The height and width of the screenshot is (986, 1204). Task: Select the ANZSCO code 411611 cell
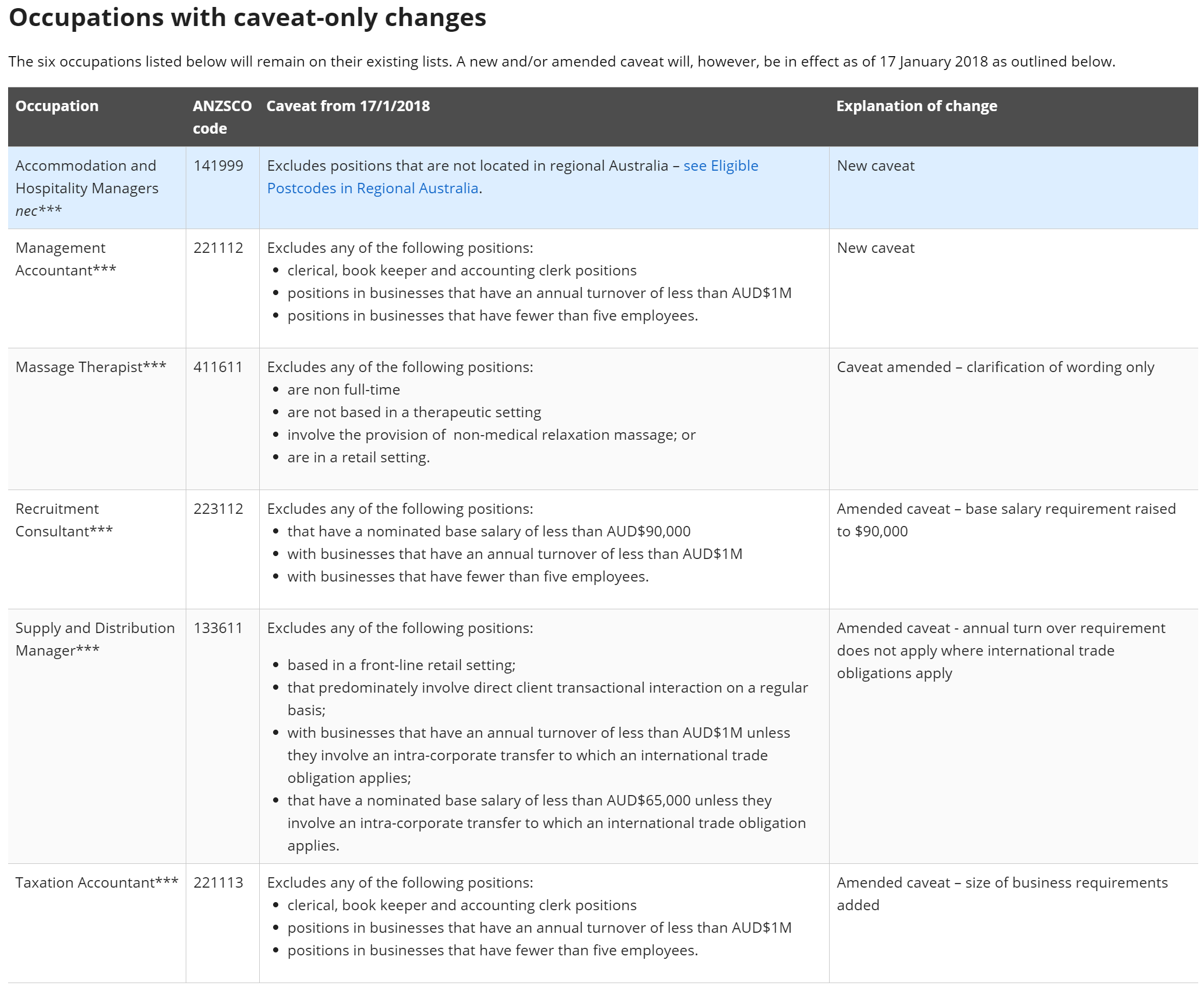218,367
